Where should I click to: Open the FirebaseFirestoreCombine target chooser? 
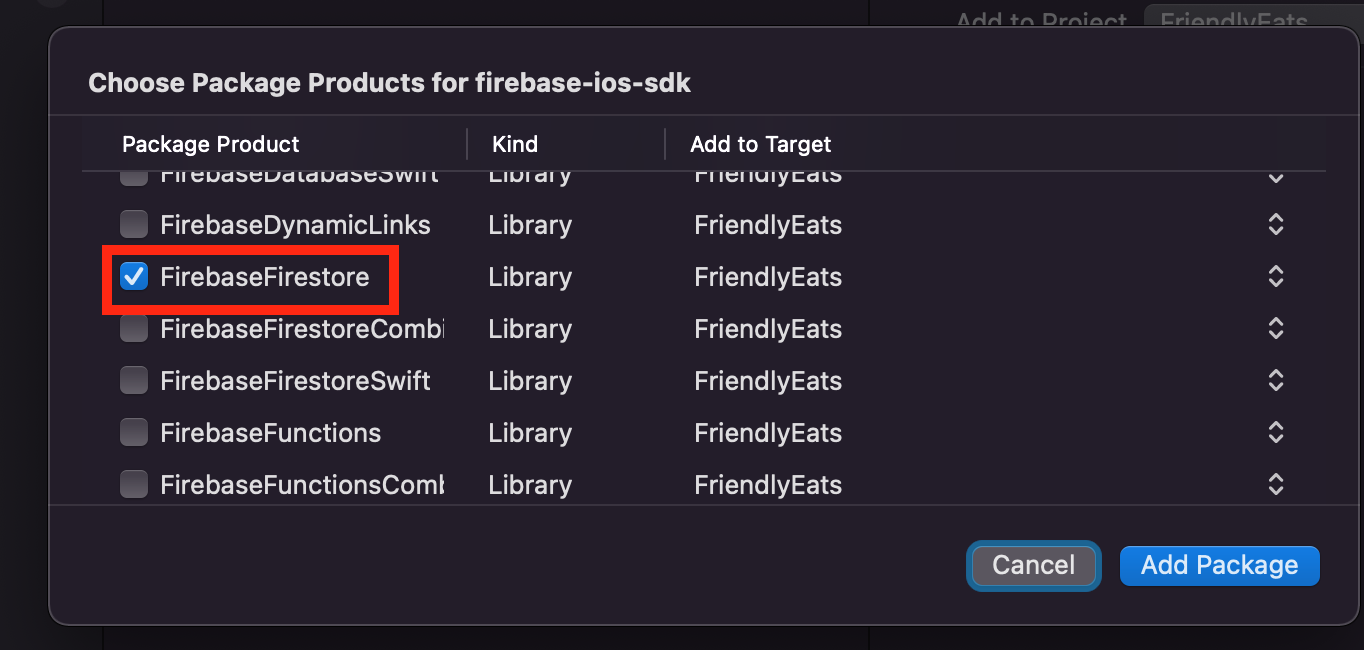[x=1276, y=328]
